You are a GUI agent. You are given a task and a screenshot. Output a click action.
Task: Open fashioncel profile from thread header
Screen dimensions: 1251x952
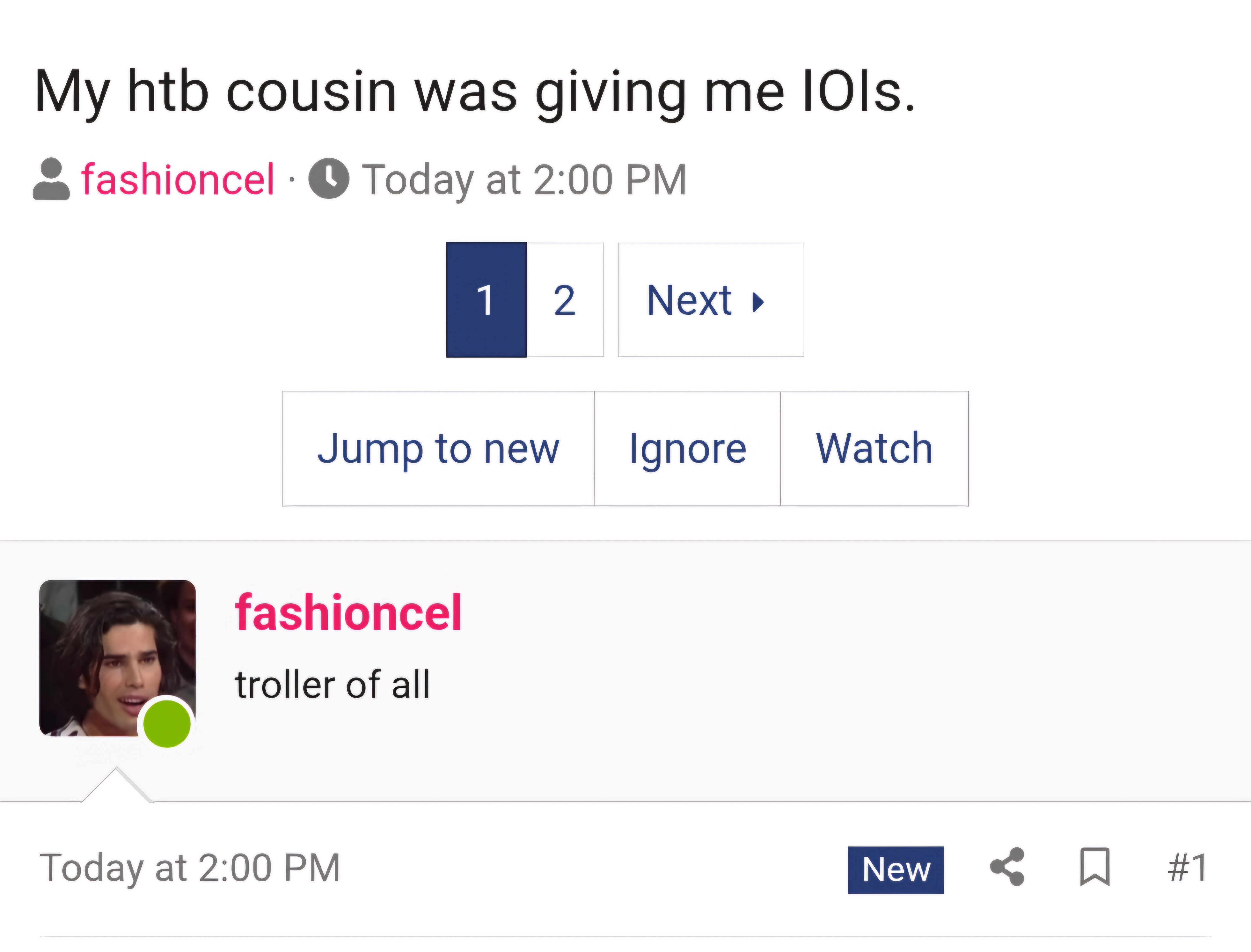pyautogui.click(x=178, y=179)
